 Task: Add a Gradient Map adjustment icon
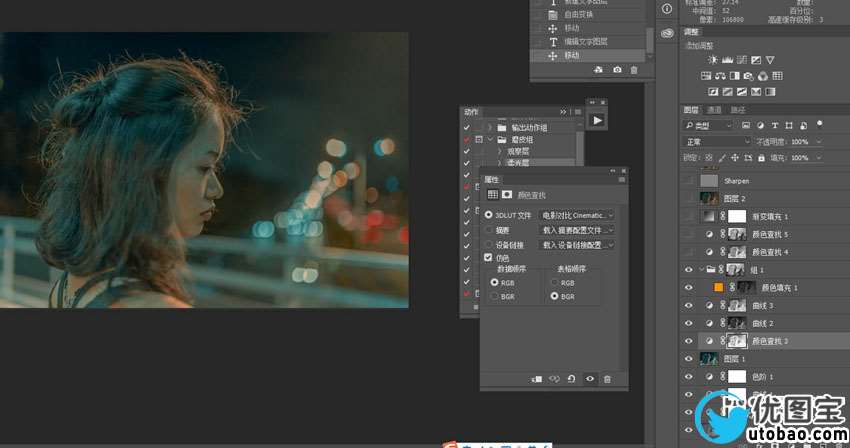coord(770,92)
